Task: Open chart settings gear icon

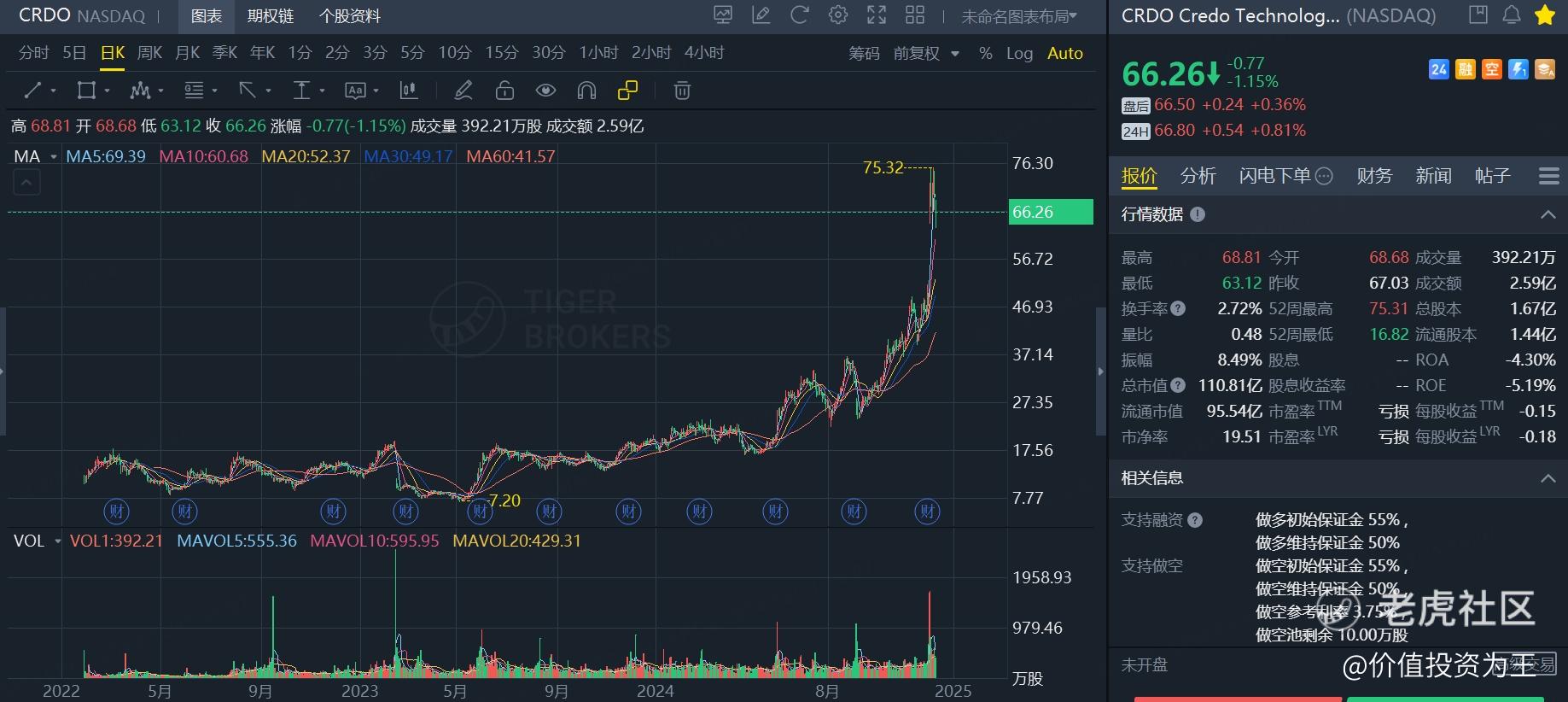Action: click(x=838, y=15)
